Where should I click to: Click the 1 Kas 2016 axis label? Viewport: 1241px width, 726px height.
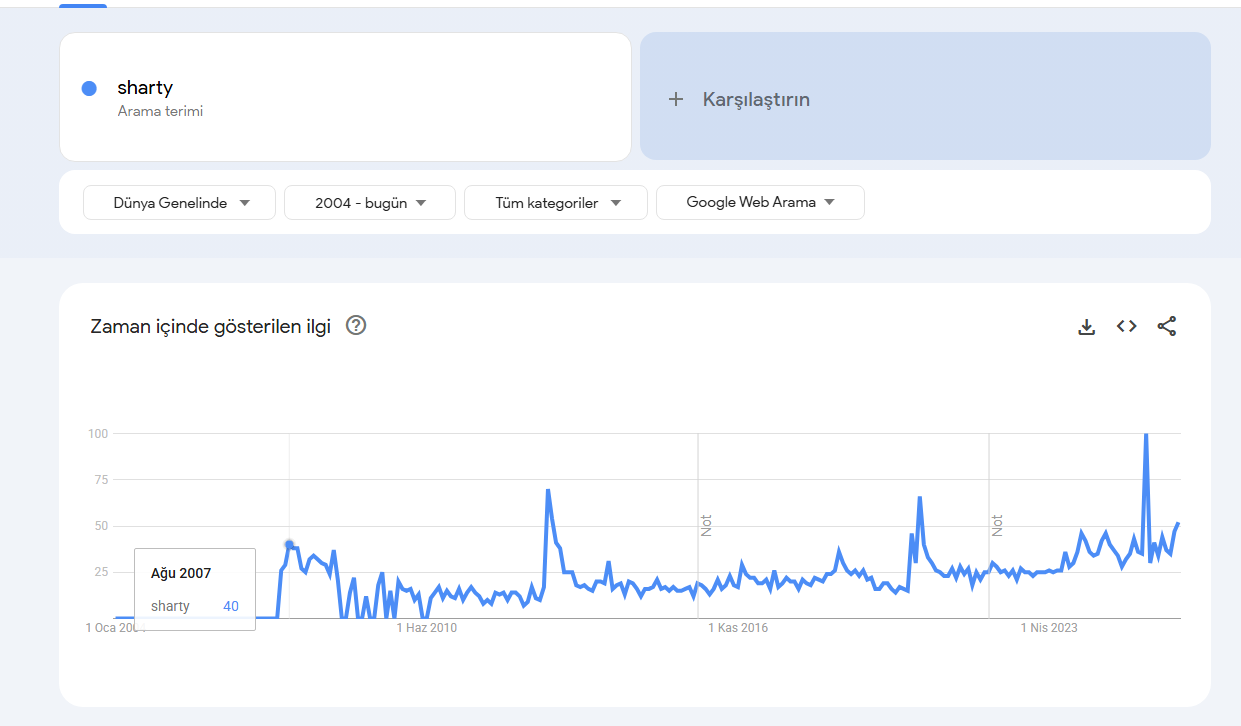pos(738,628)
